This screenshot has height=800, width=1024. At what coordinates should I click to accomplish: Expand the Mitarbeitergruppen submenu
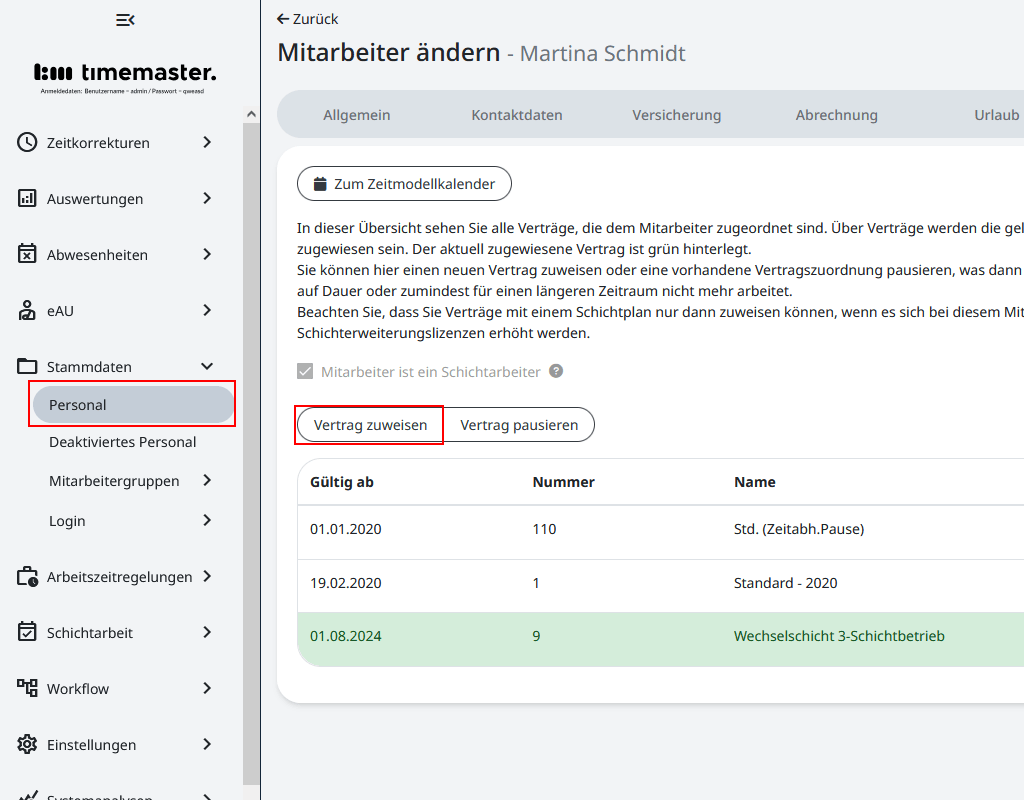click(x=207, y=481)
